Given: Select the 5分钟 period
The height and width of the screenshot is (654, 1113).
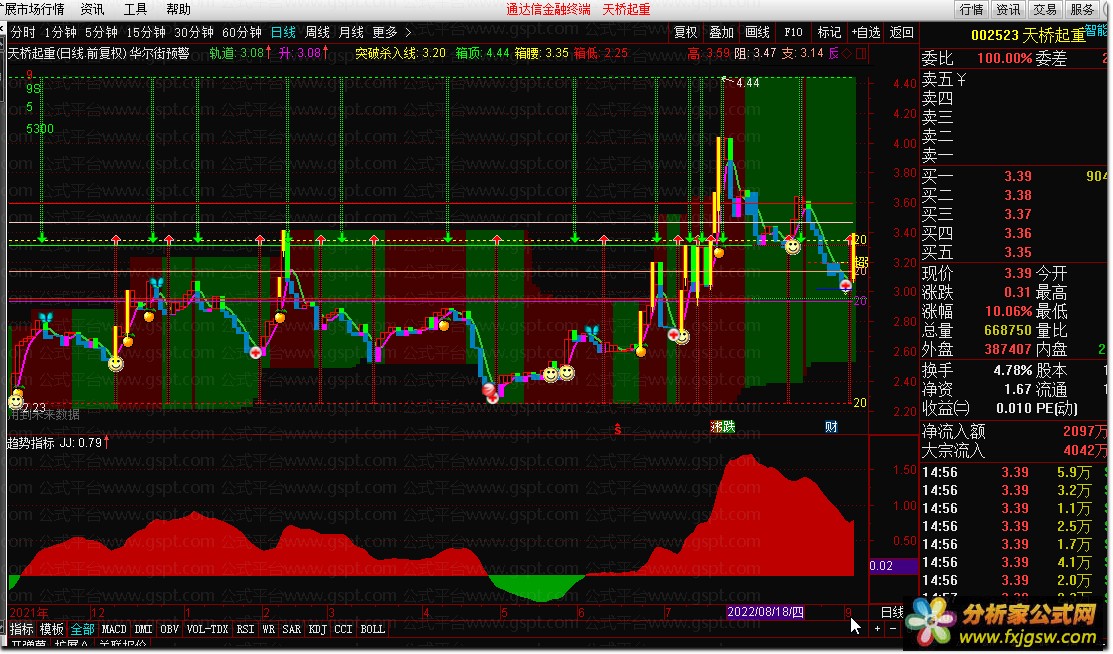Looking at the screenshot, I should pos(101,33).
